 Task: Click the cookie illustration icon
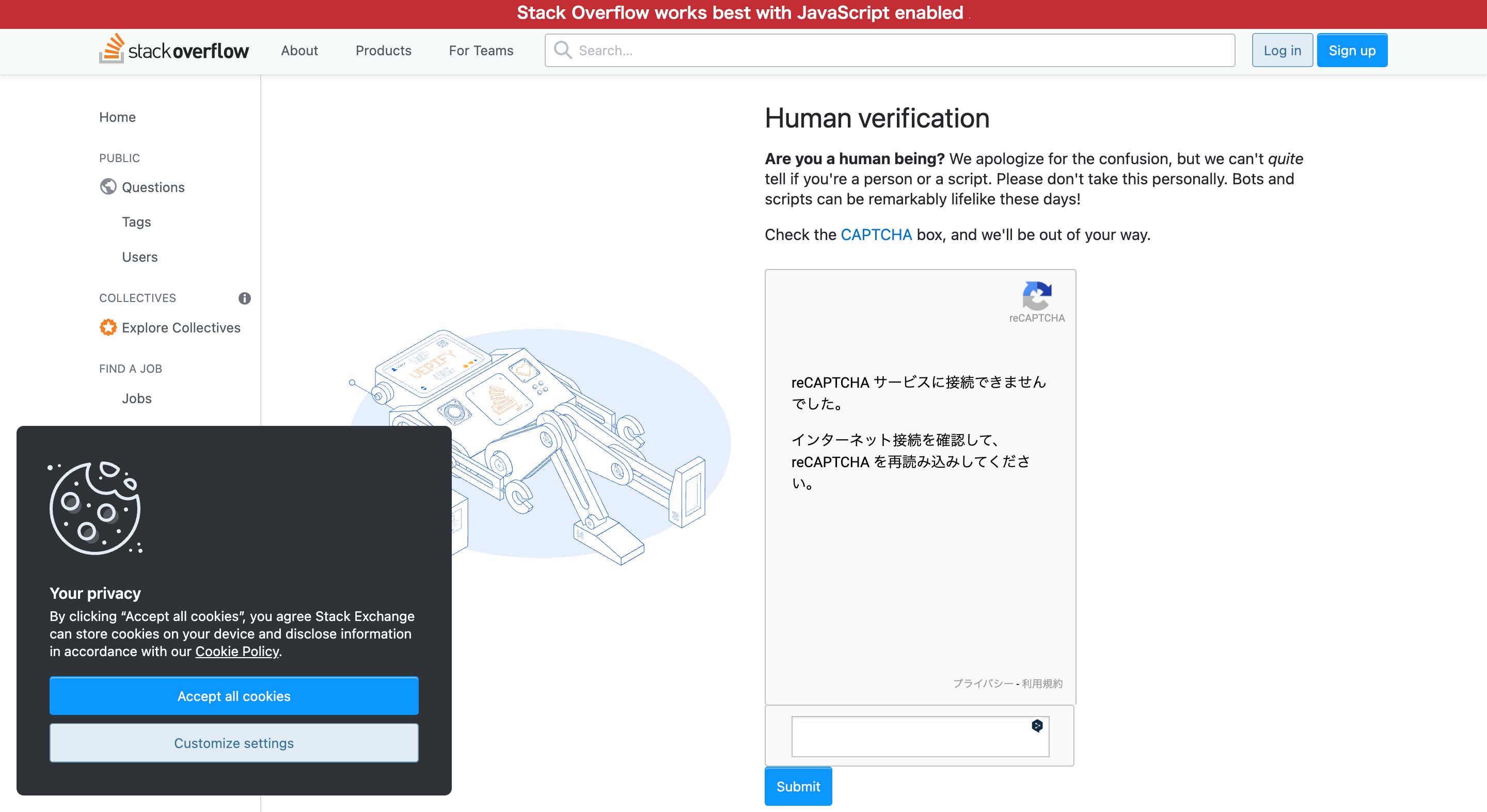tap(95, 507)
